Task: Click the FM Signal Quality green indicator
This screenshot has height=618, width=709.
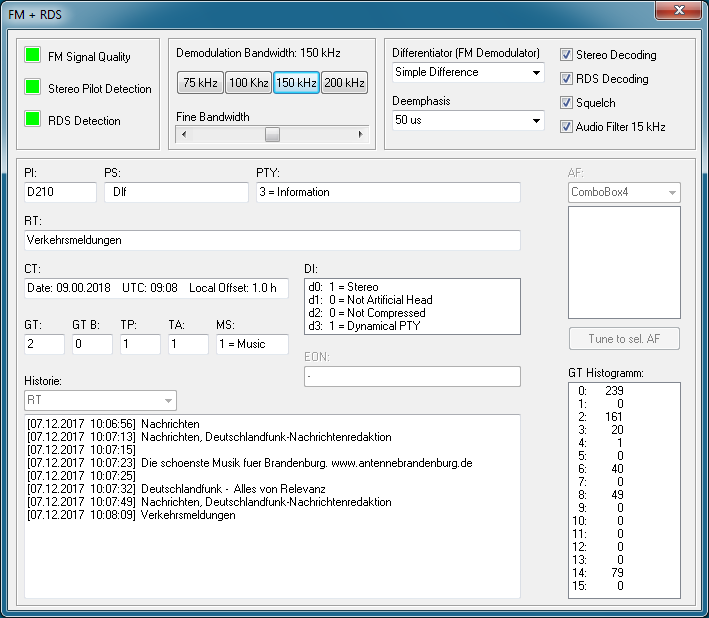Action: click(x=33, y=55)
